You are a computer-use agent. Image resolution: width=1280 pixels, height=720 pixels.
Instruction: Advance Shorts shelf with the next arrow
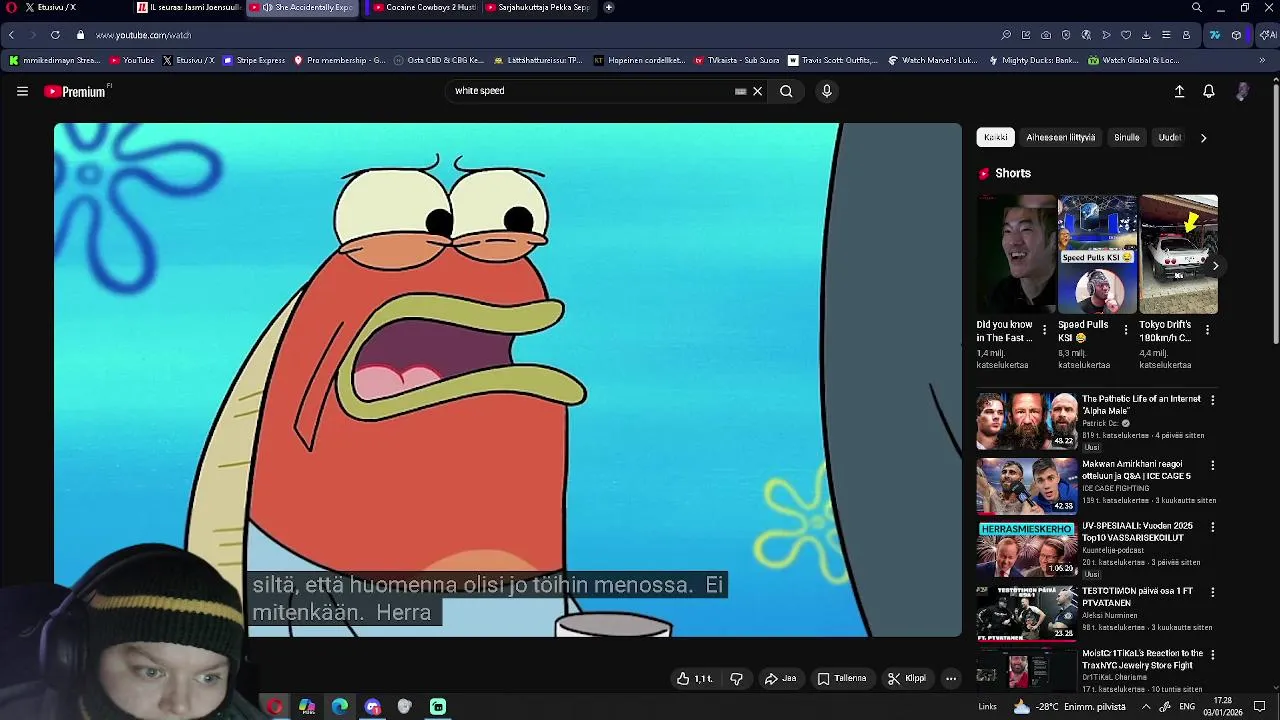1215,265
